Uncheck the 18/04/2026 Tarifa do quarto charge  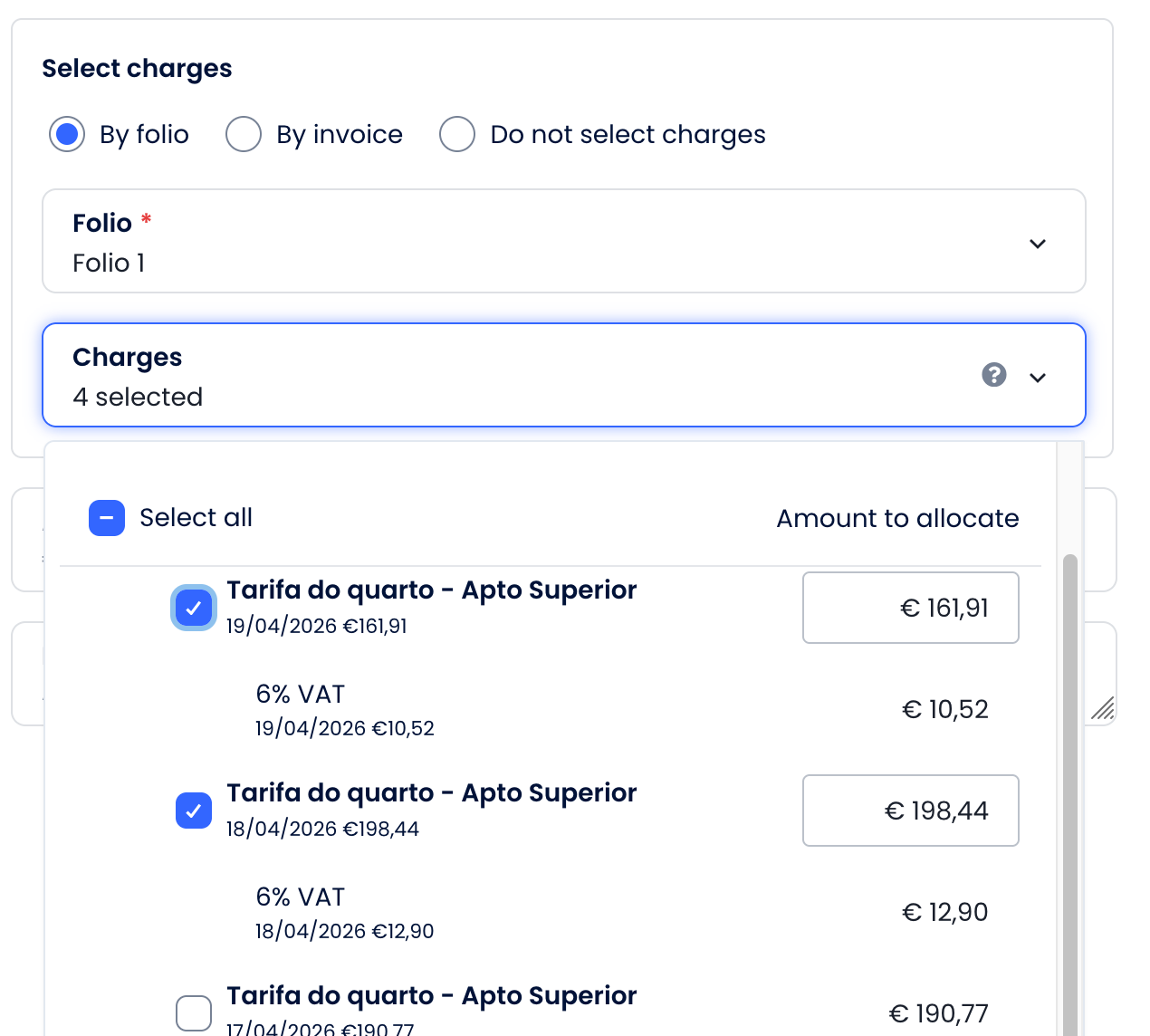click(x=194, y=811)
